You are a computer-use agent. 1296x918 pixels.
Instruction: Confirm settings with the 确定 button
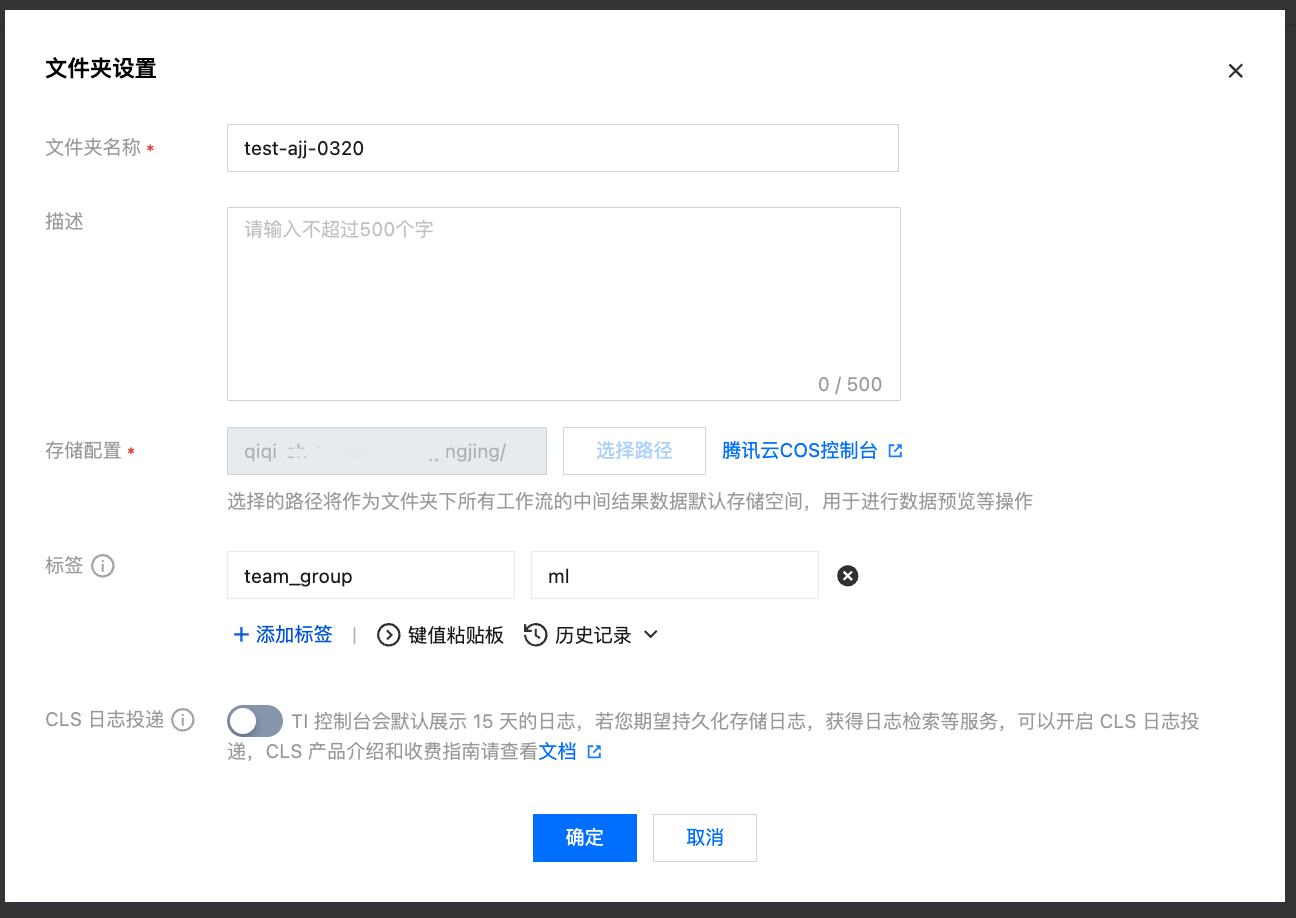pos(584,838)
